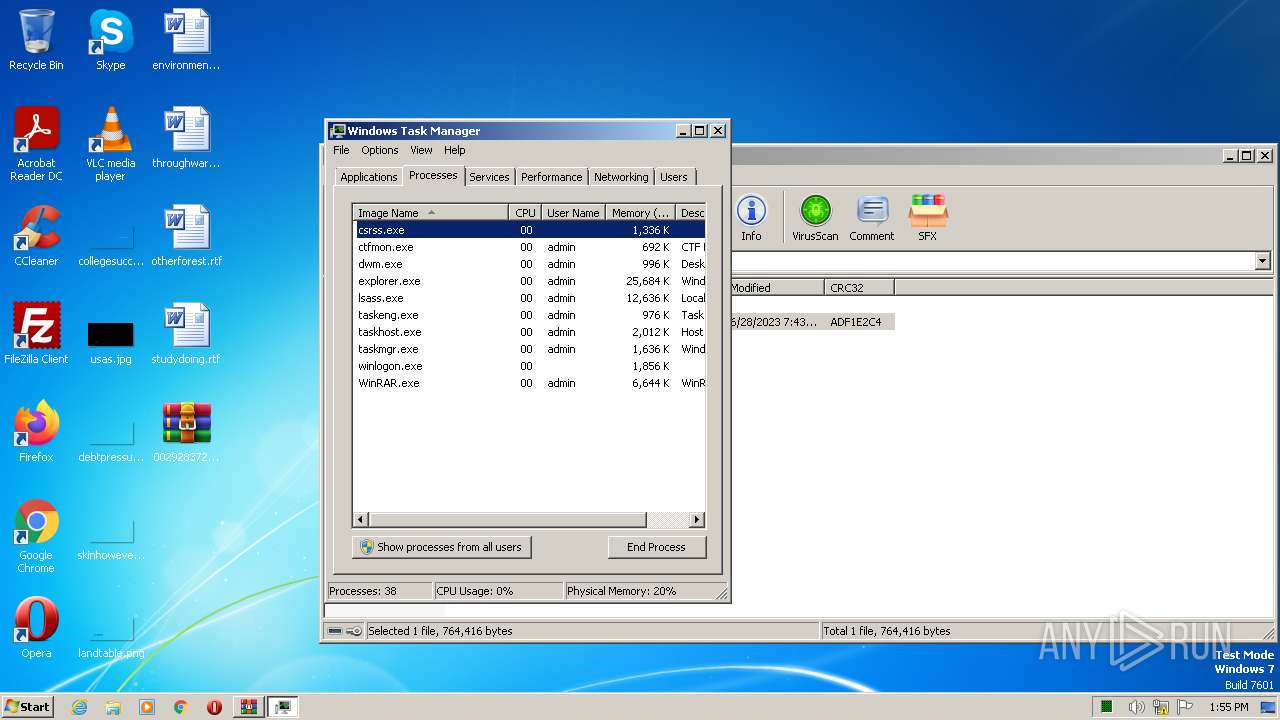Launch Google Chrome desktop shortcut

(x=36, y=536)
